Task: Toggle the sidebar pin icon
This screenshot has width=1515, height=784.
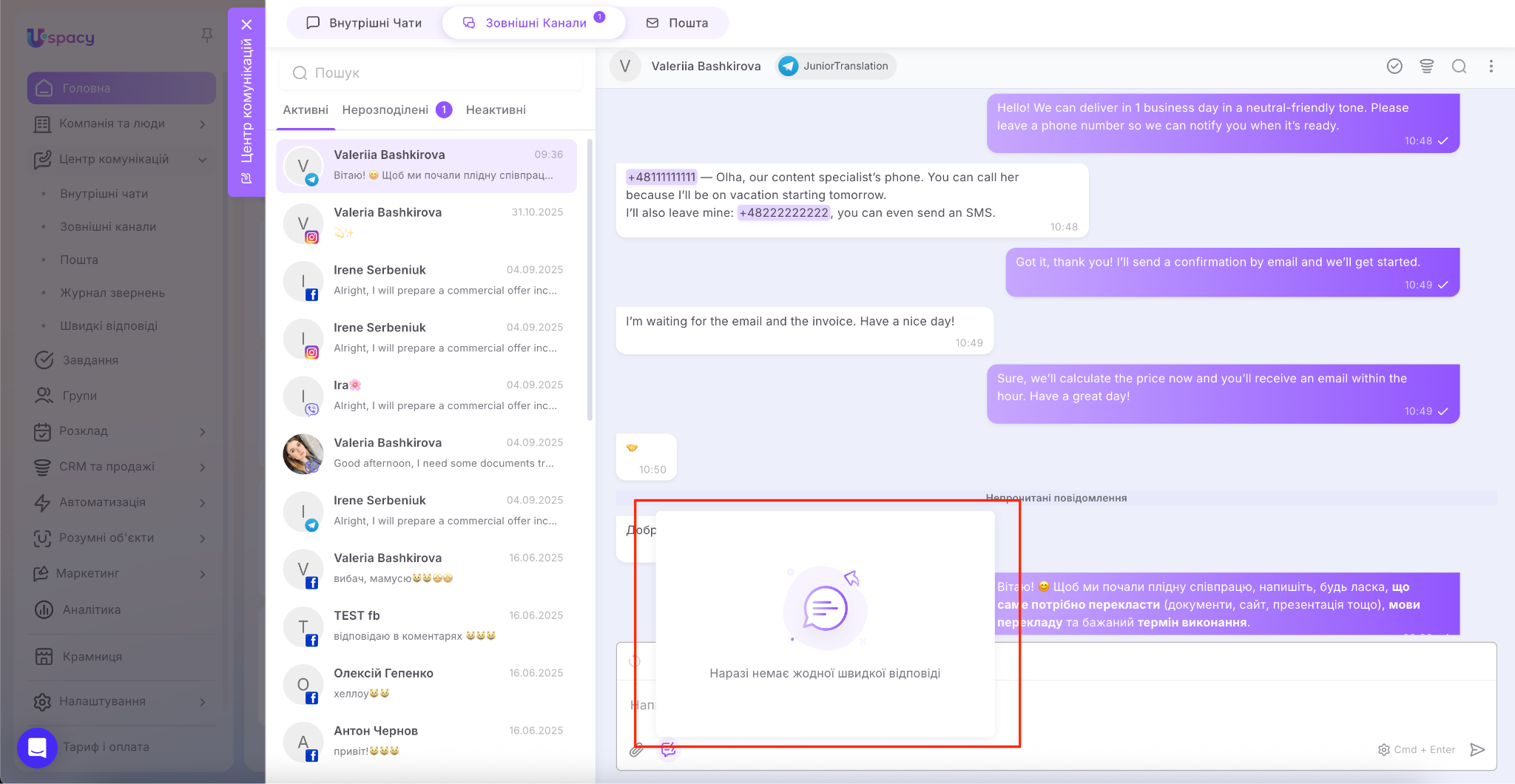Action: pyautogui.click(x=207, y=36)
